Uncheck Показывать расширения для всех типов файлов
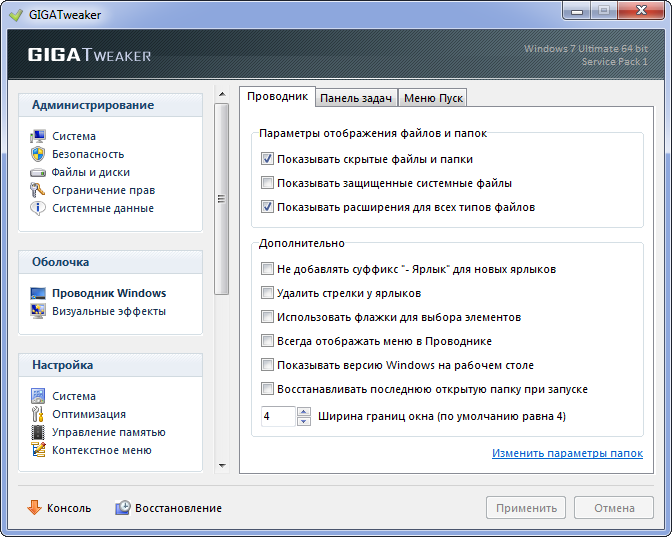The width and height of the screenshot is (672, 537). 267,207
